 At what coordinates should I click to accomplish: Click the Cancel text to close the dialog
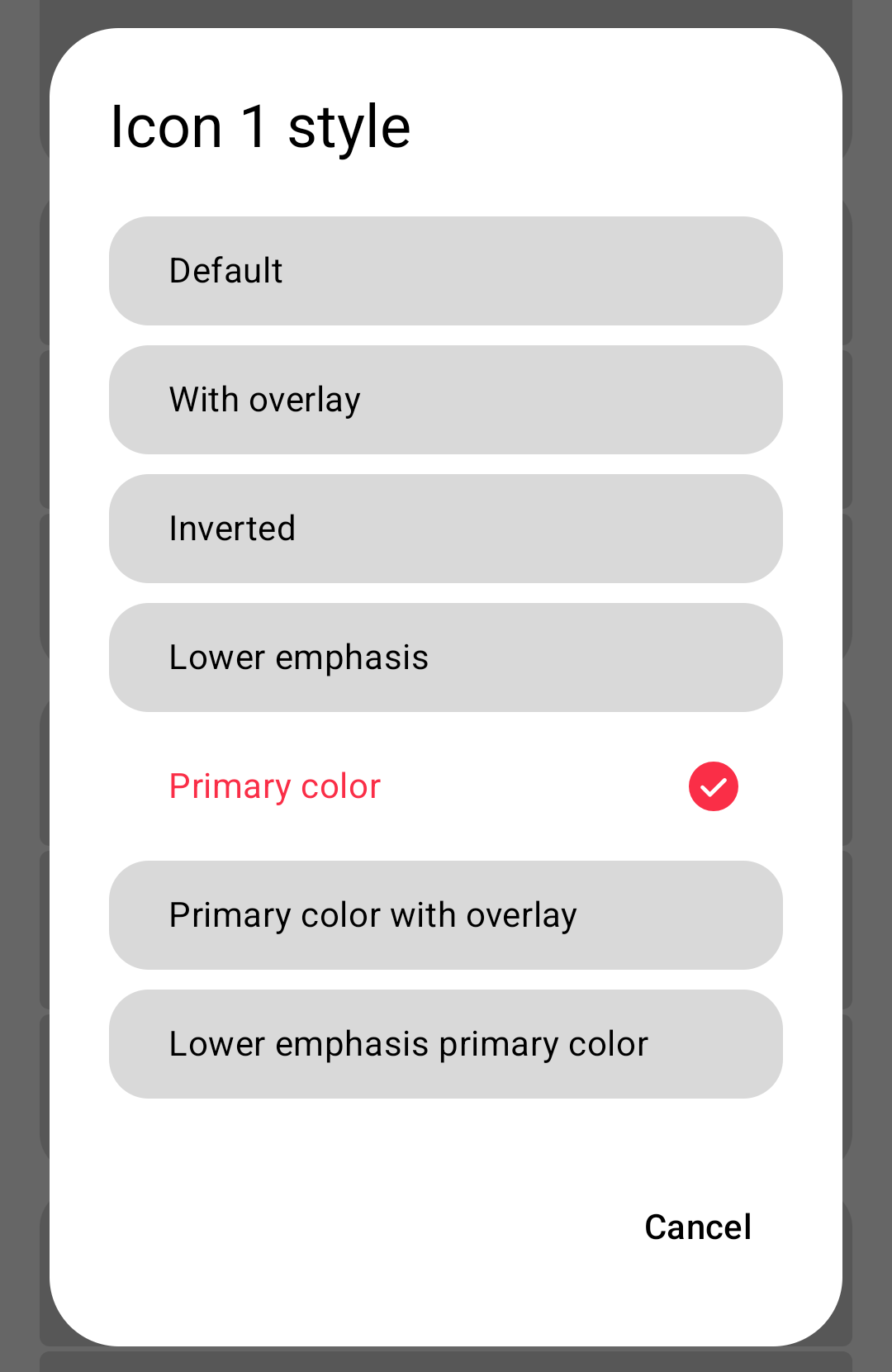pyautogui.click(x=698, y=1227)
